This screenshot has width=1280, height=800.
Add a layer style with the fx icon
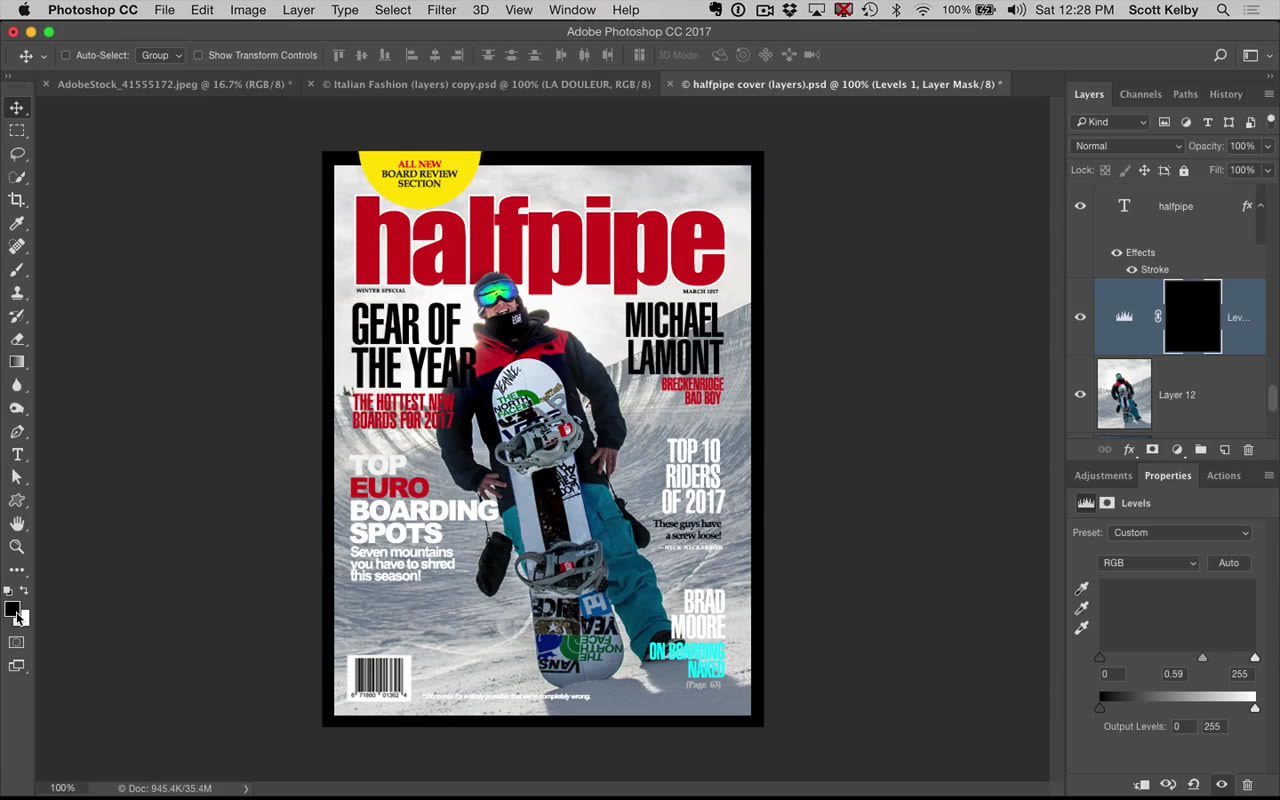(1128, 449)
